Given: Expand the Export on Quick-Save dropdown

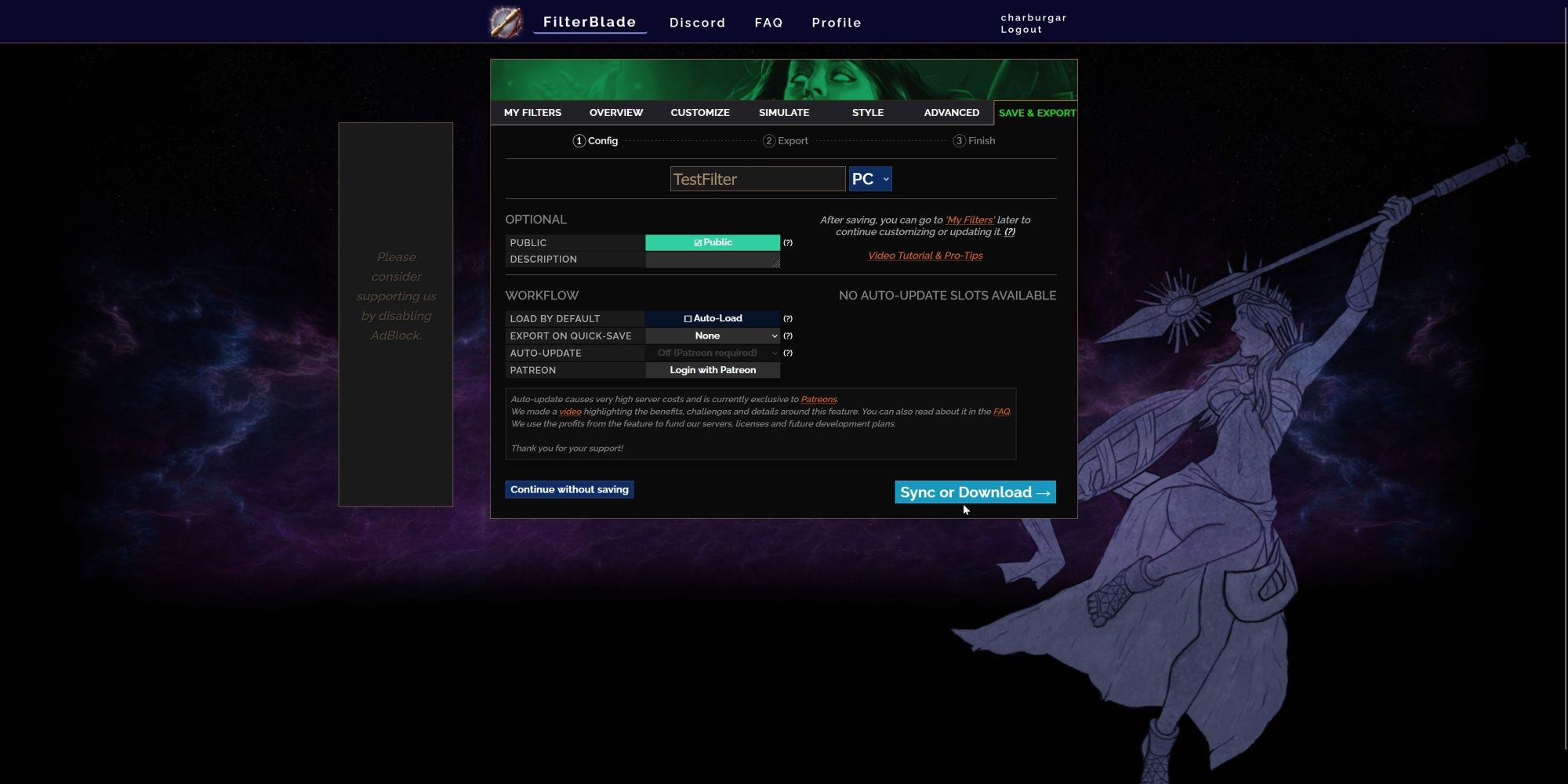Looking at the screenshot, I should point(713,336).
